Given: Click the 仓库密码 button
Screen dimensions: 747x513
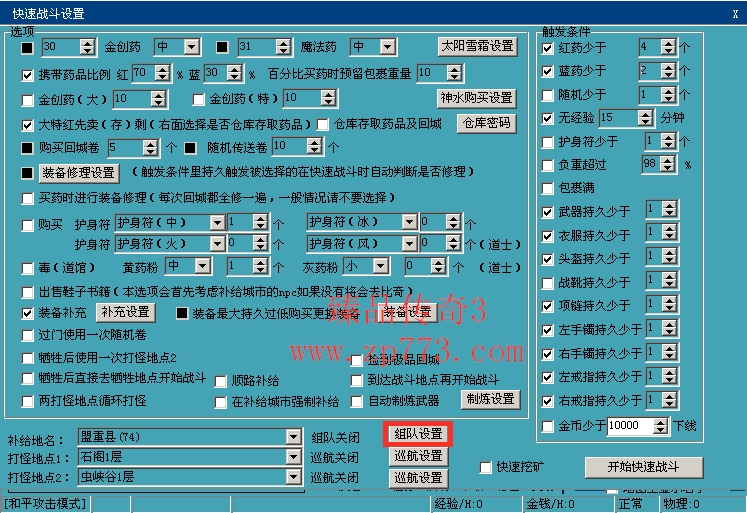Looking at the screenshot, I should click(486, 123).
